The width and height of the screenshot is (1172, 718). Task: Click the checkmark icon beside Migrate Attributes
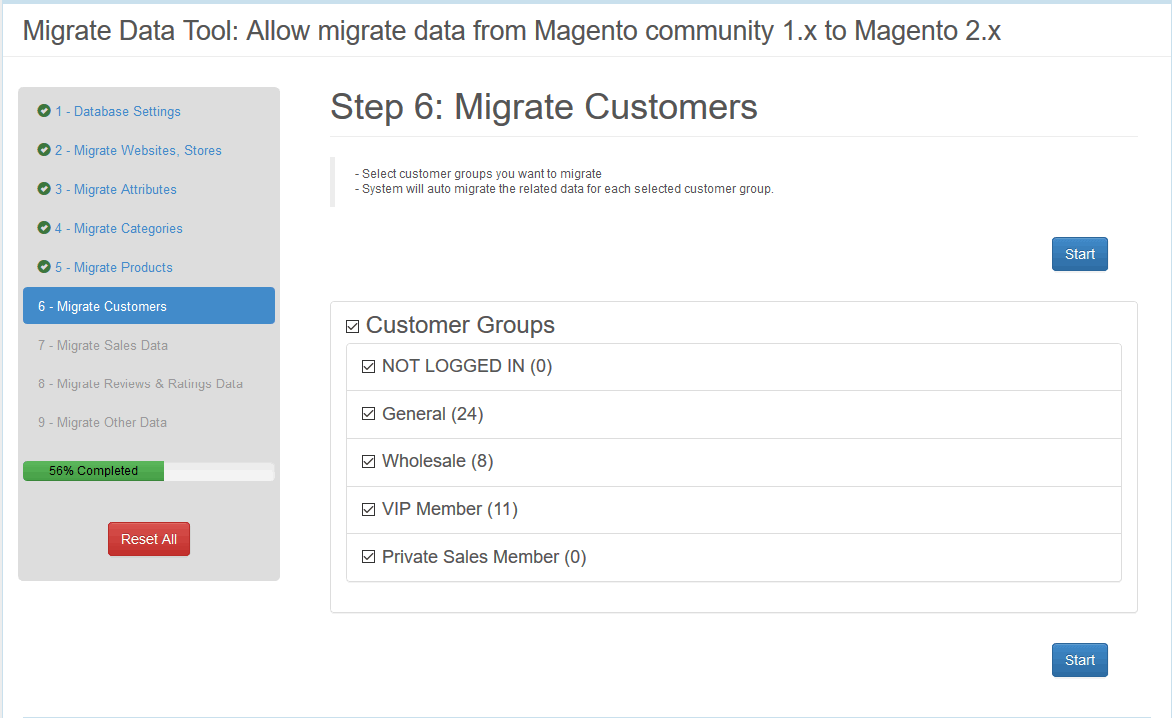(x=44, y=189)
